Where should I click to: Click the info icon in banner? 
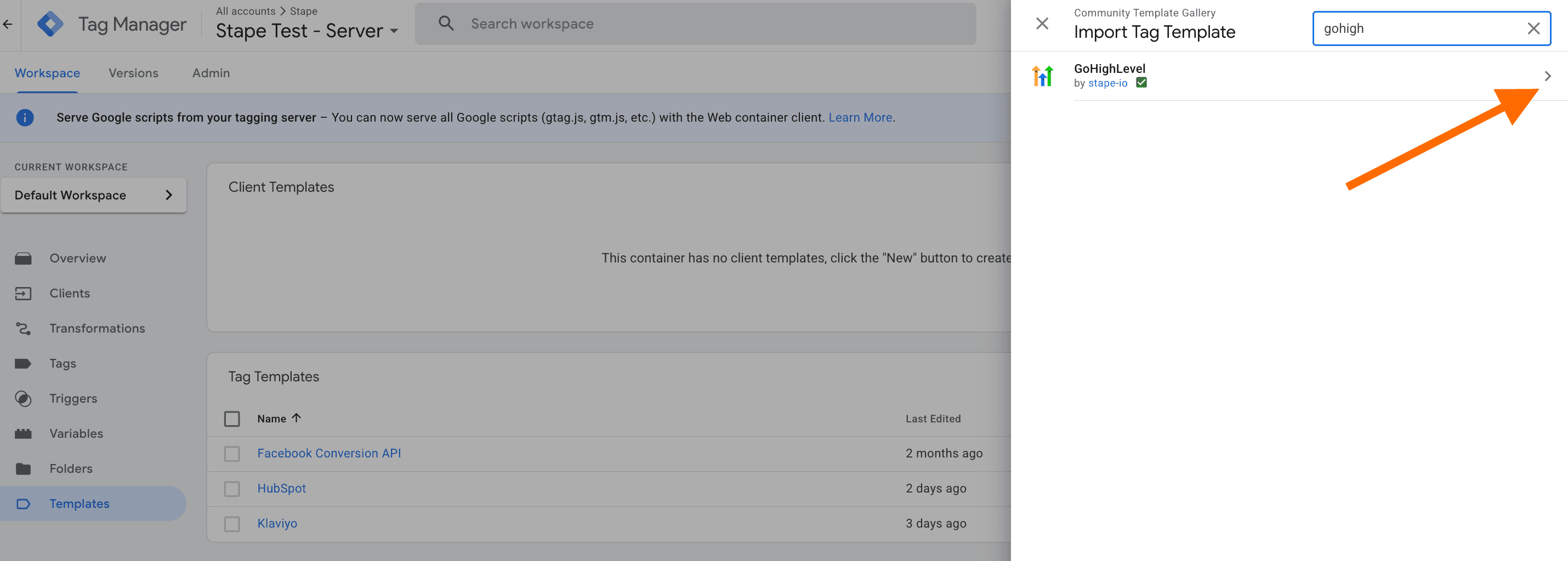pyautogui.click(x=25, y=117)
